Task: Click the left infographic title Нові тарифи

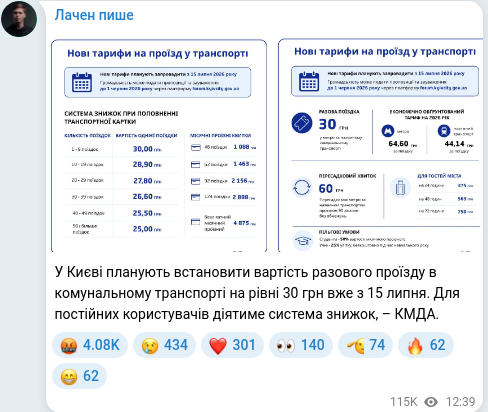Action: tap(158, 54)
